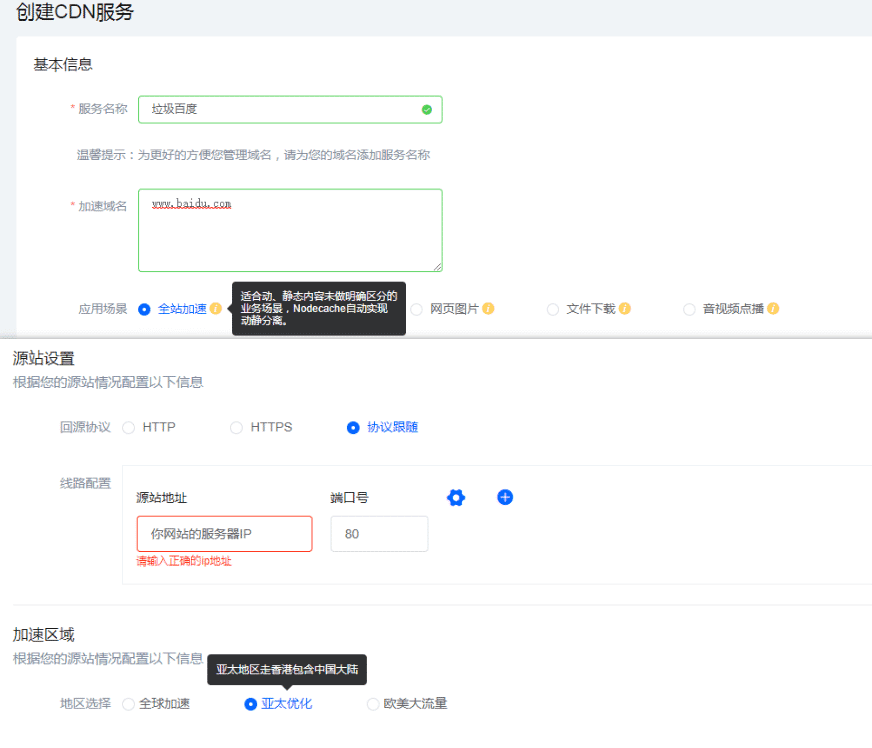Screen dimensions: 872x748
Task: Select the 全站加速 radio button
Action: [144, 309]
